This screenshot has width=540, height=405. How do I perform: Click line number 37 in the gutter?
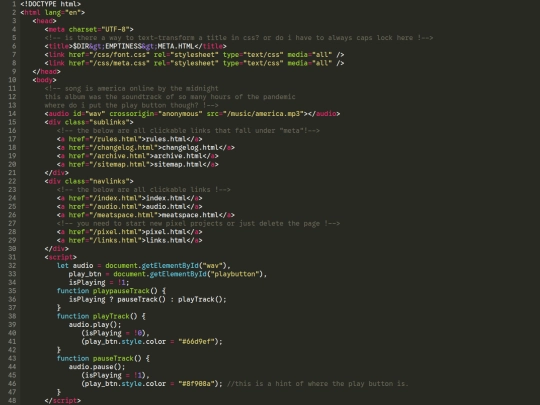tap(12, 308)
